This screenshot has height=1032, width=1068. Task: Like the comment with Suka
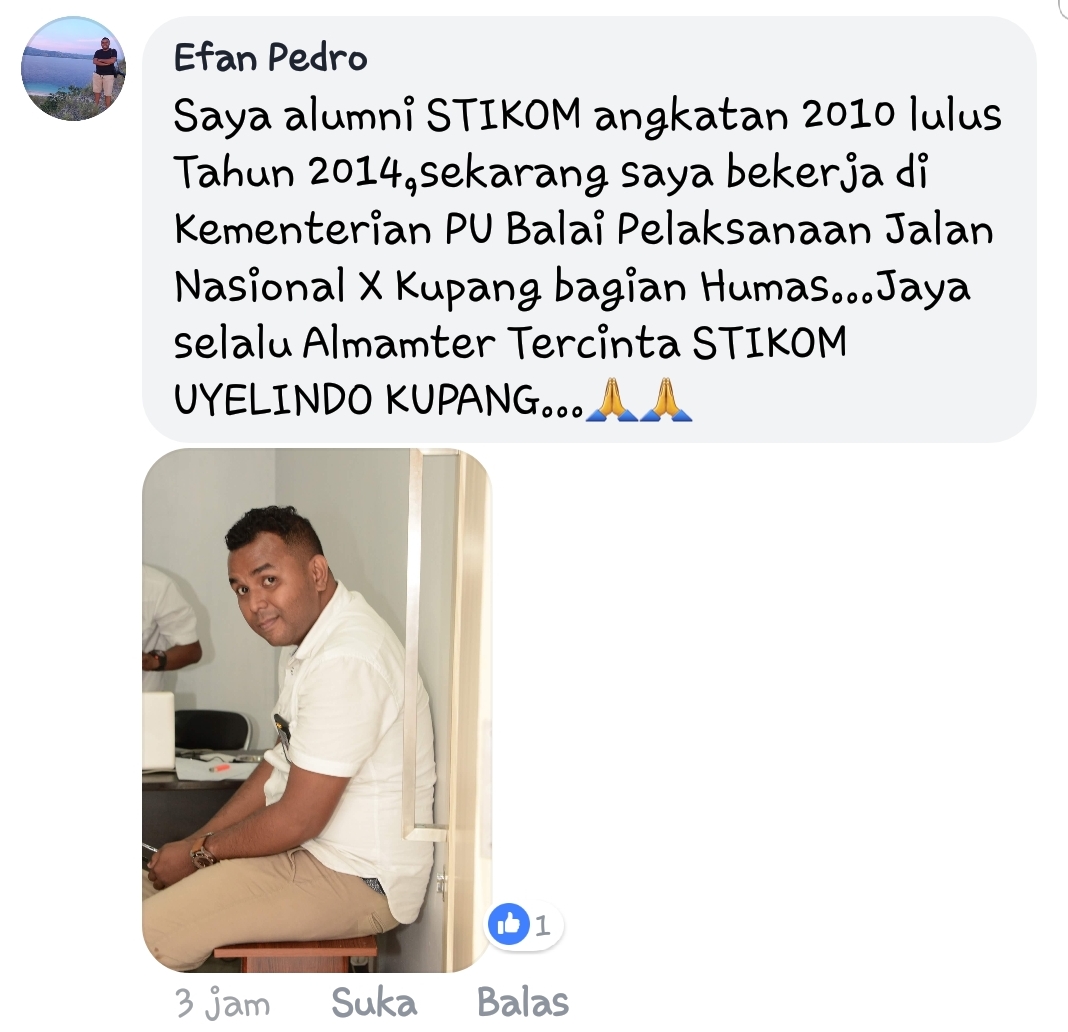(x=374, y=1003)
